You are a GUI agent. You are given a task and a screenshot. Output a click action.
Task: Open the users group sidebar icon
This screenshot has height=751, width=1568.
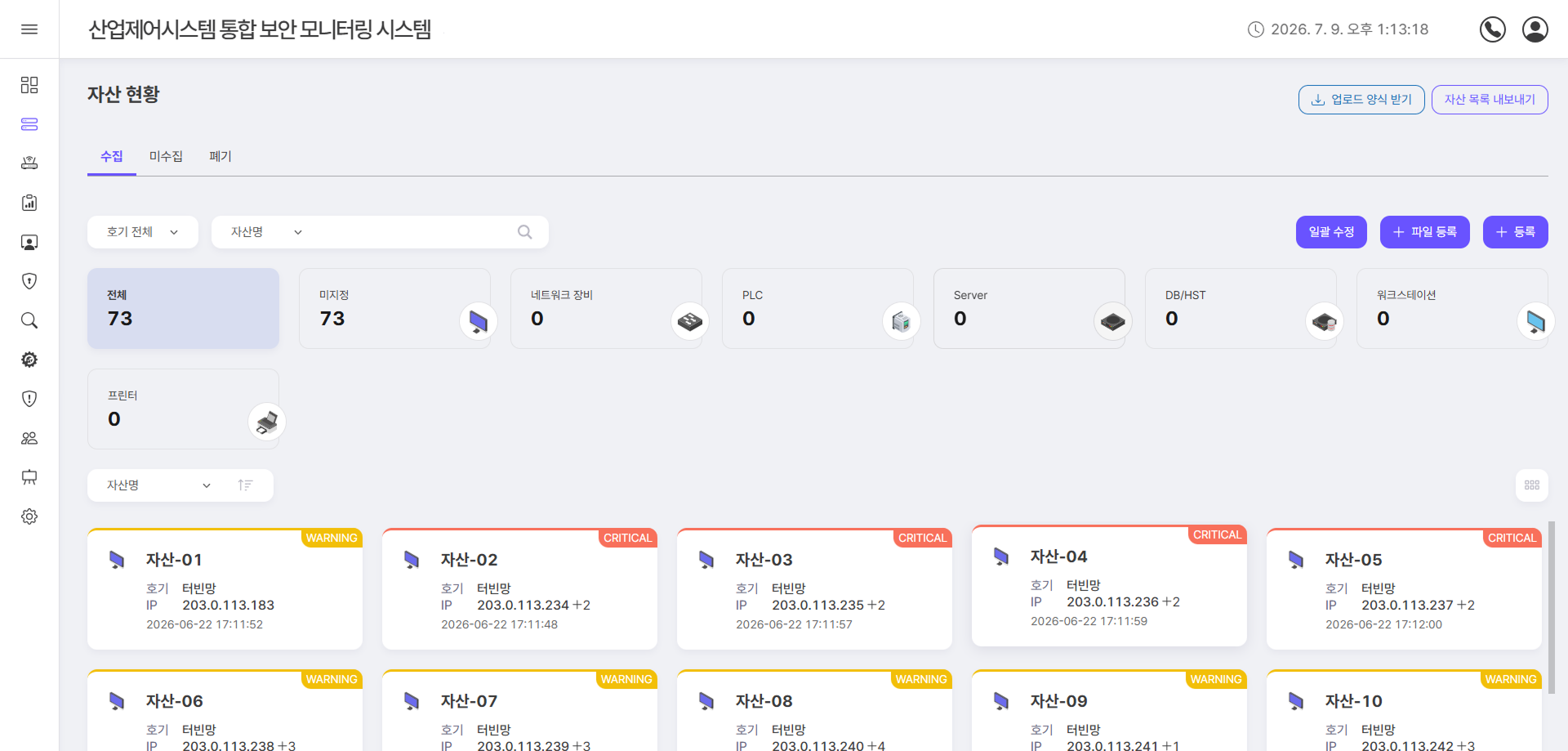tap(29, 438)
